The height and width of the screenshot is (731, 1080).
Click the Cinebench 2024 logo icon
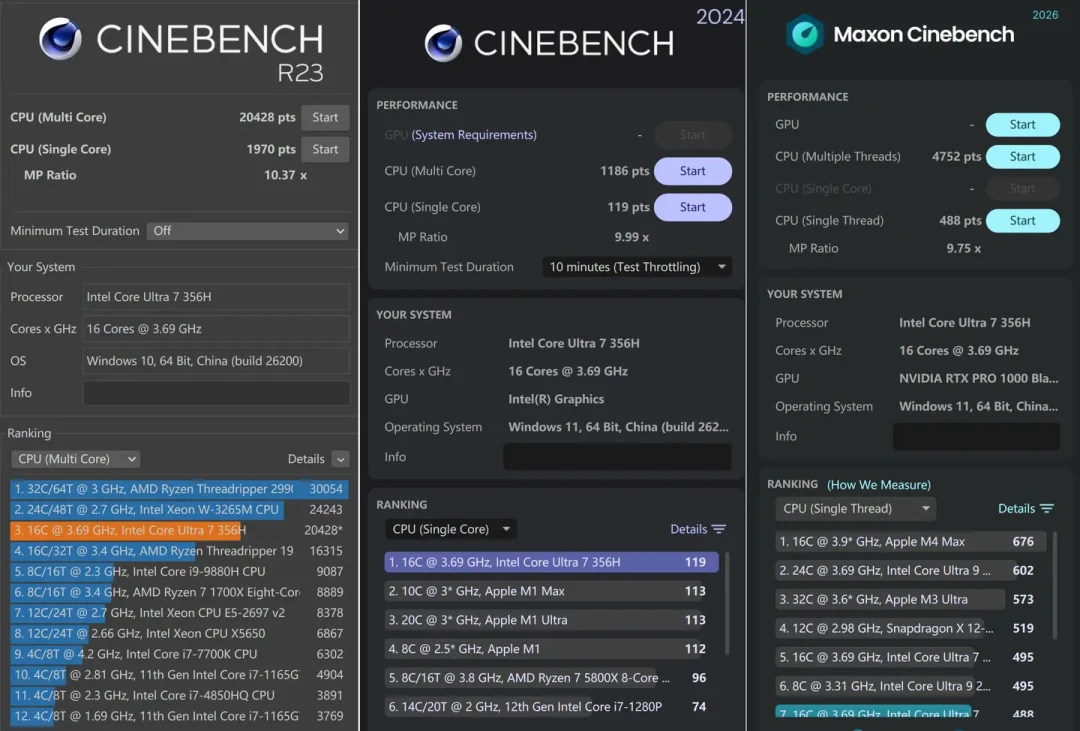click(x=443, y=43)
